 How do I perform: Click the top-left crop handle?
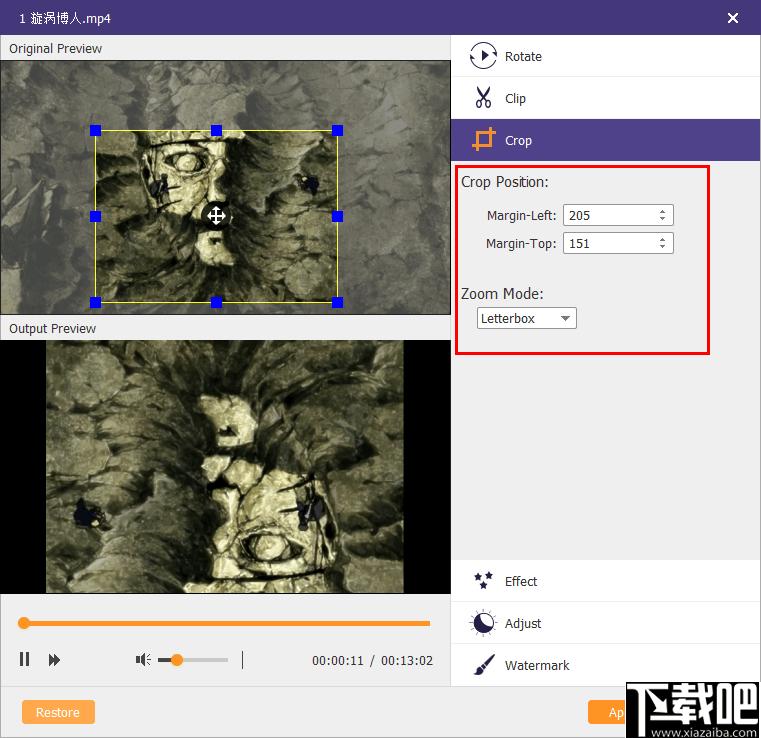pyautogui.click(x=95, y=130)
